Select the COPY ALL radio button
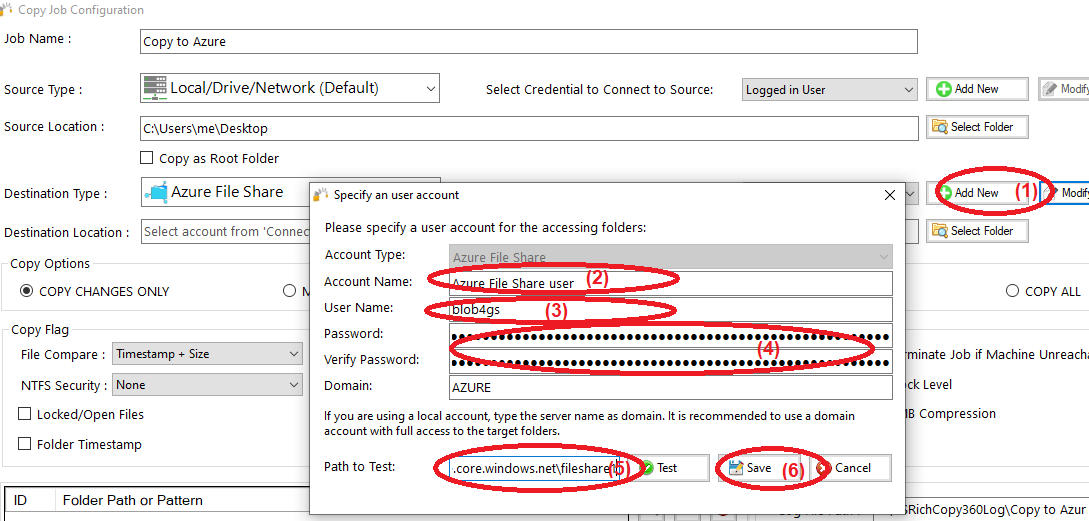This screenshot has width=1089, height=521. [1012, 291]
